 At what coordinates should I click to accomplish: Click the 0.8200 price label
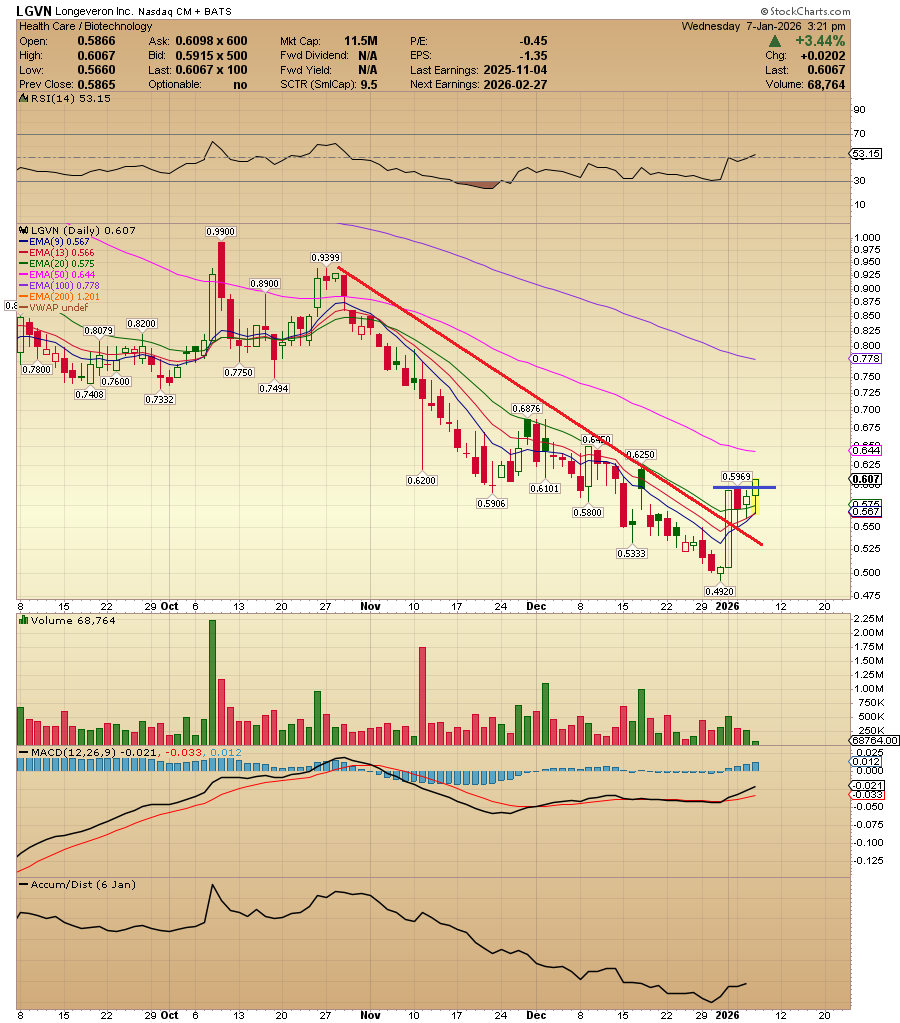tap(142, 324)
